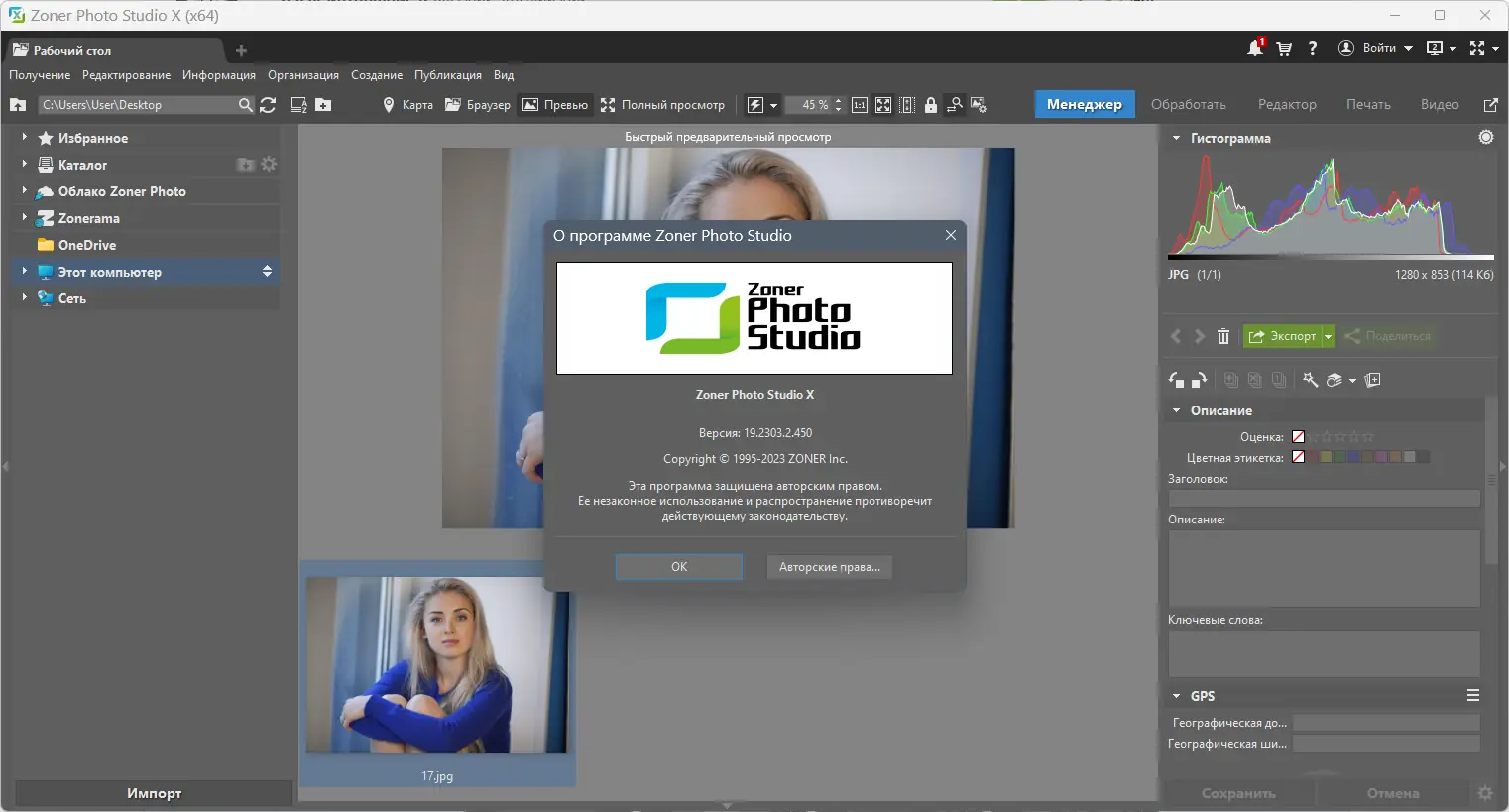
Task: Expand the Каталог tree node
Action: click(24, 165)
